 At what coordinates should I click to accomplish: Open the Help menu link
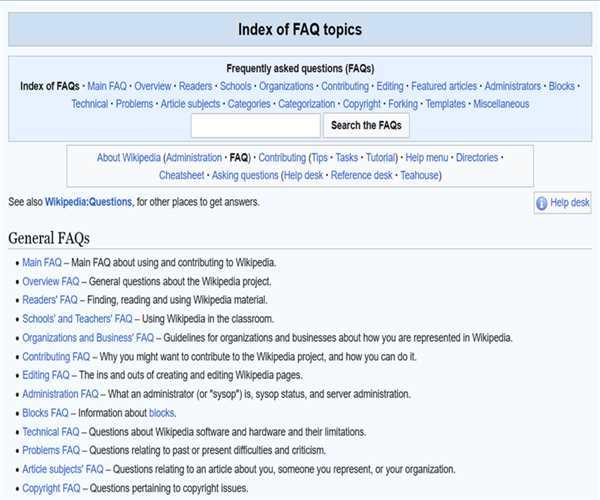tap(426, 158)
